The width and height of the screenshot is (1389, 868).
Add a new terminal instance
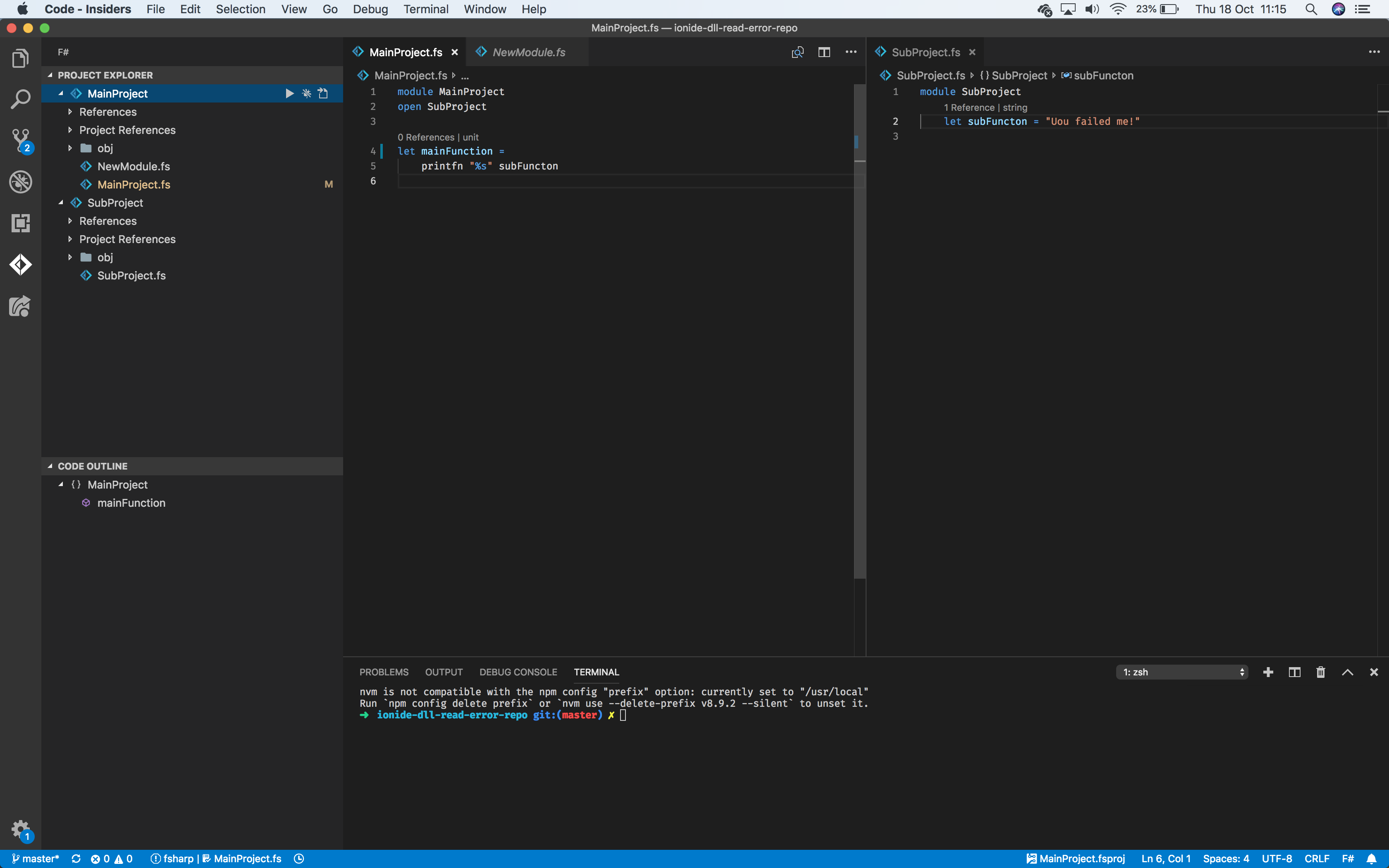[x=1268, y=672]
